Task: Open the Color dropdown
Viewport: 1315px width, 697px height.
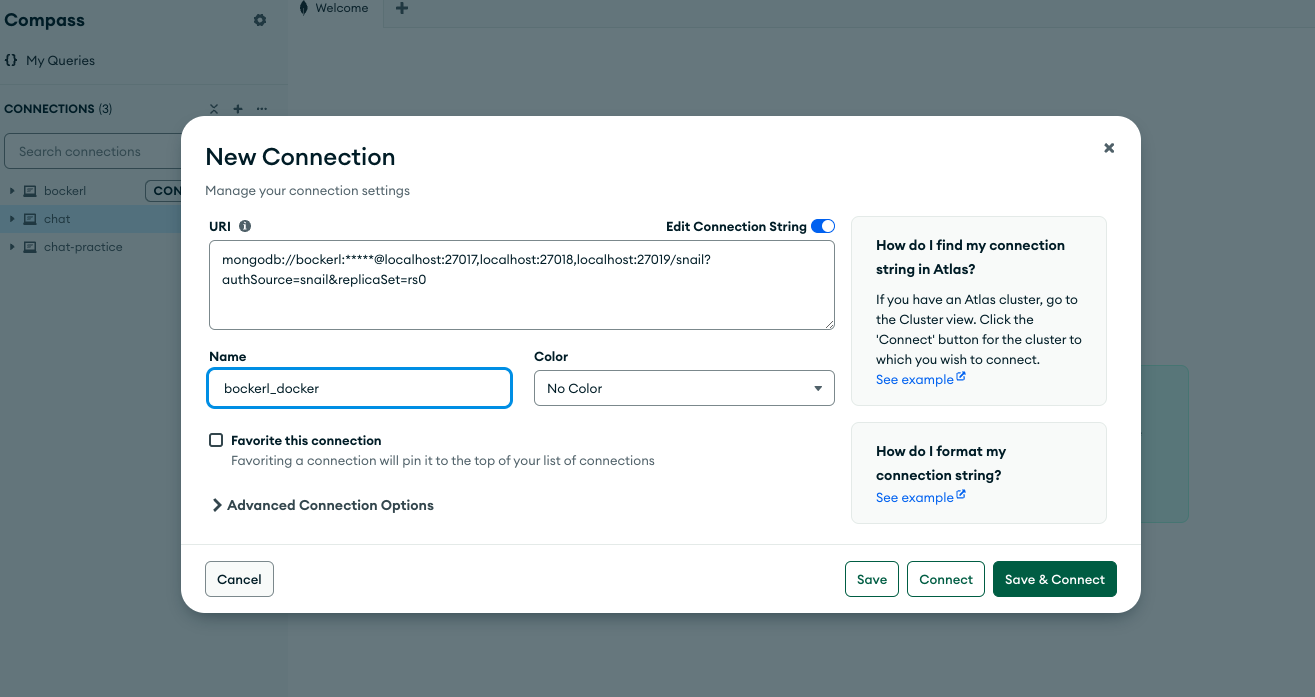Action: pos(684,388)
